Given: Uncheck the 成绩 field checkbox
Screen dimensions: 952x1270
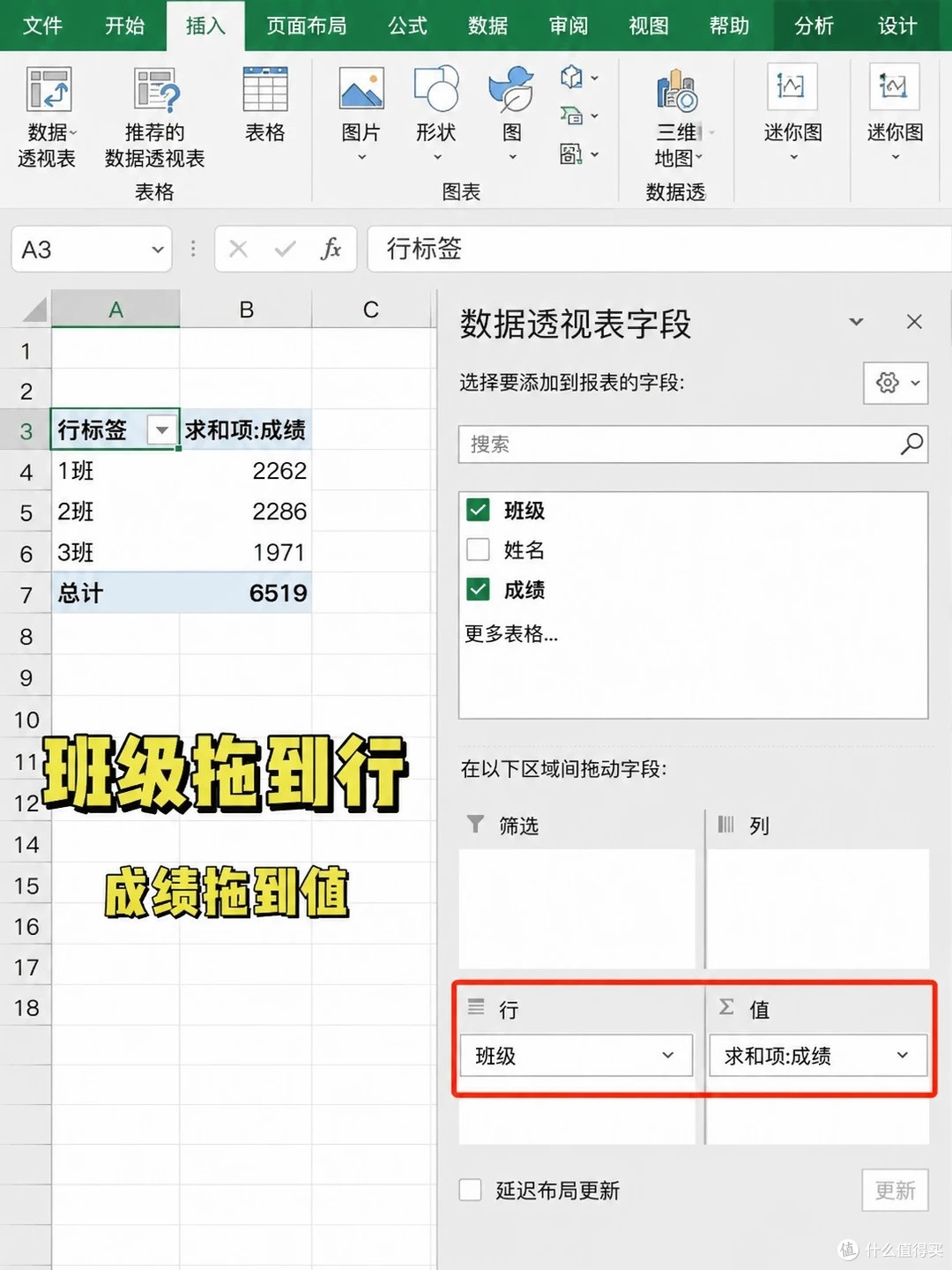Looking at the screenshot, I should pos(478,589).
